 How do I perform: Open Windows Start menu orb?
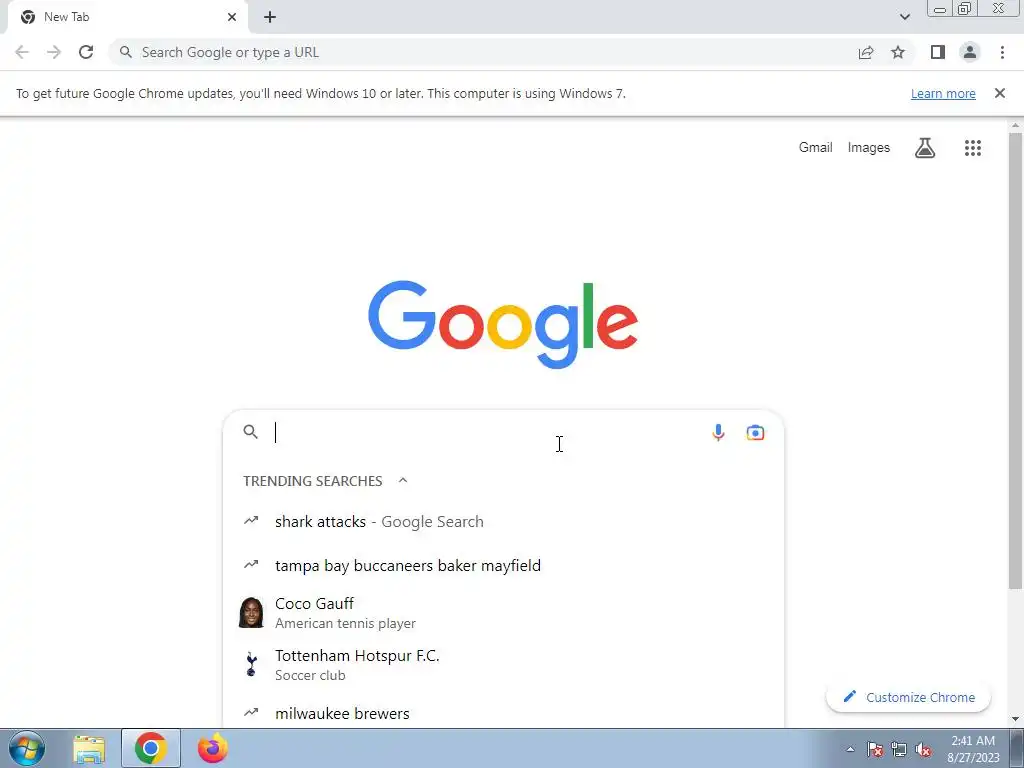[x=27, y=748]
